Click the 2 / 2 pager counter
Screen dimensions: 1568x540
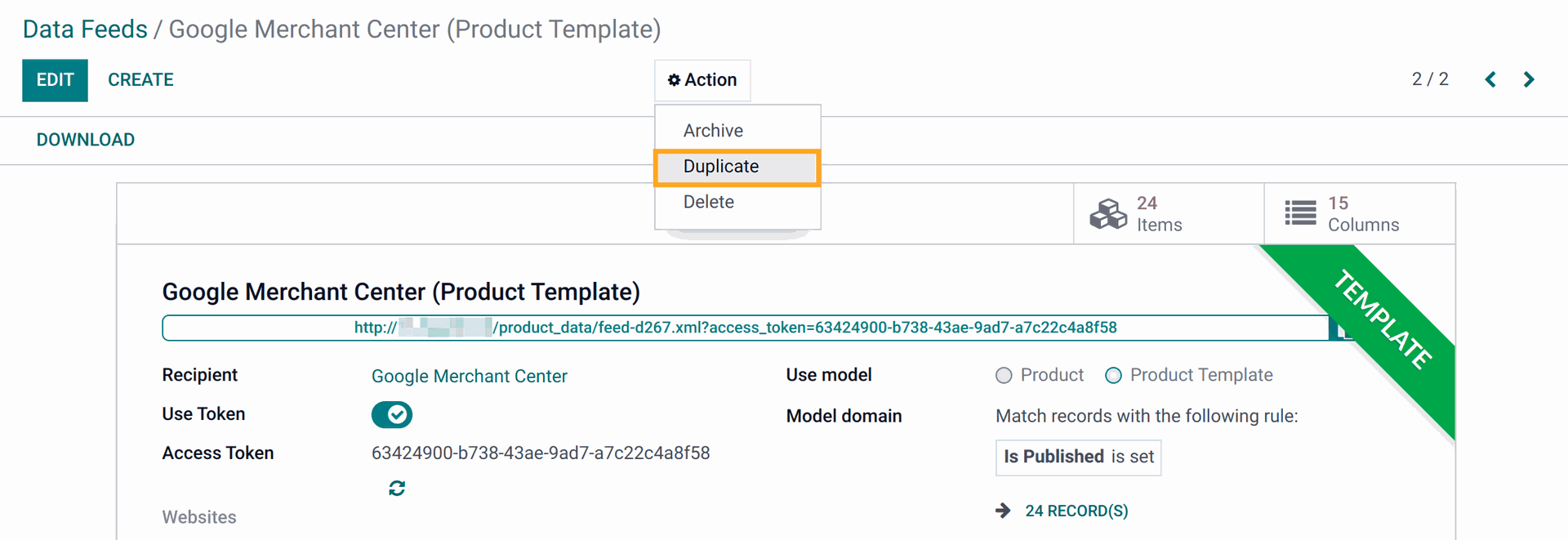[x=1430, y=79]
